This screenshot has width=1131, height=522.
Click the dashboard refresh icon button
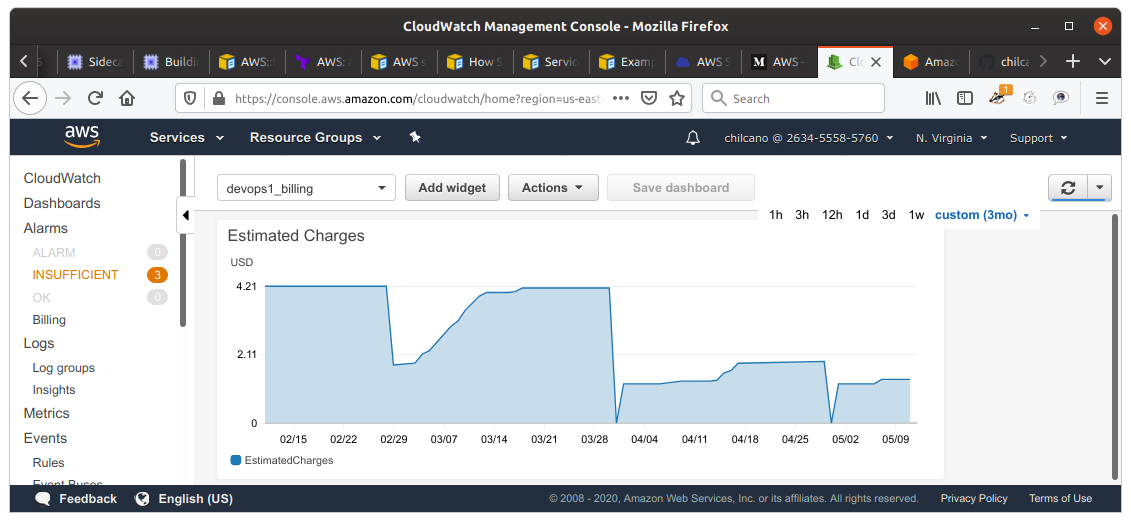coord(1068,187)
